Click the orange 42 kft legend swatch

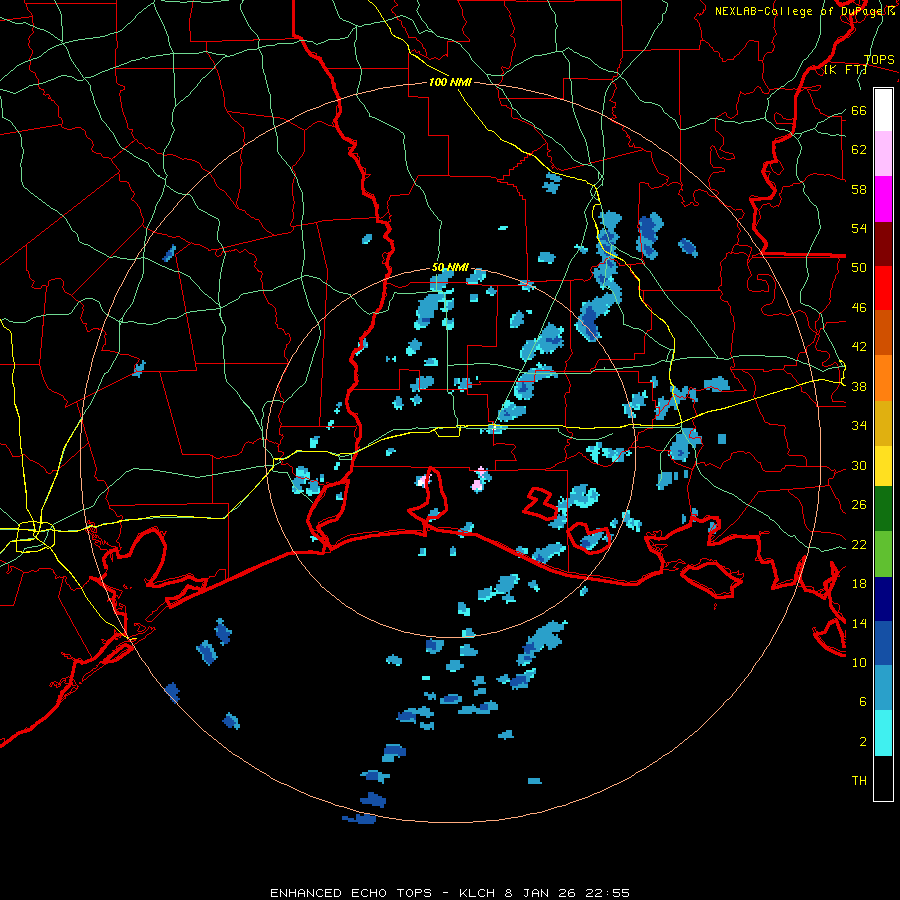click(883, 378)
